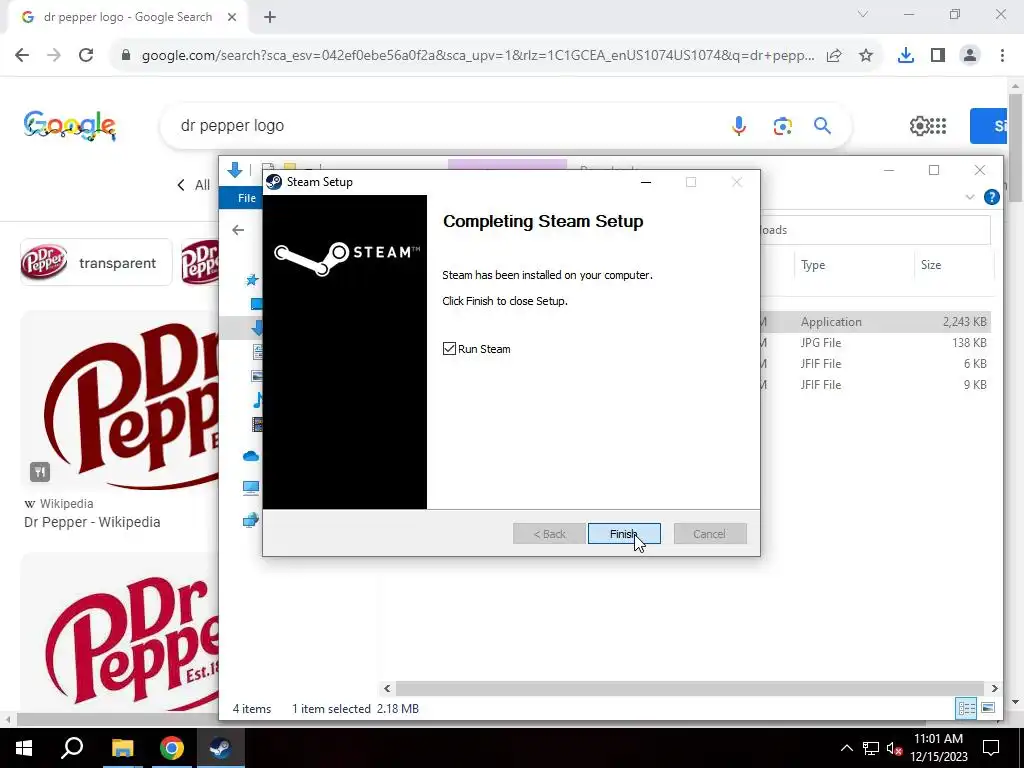Click the taskbar clock 11:01 AM
This screenshot has height=768, width=1024.
(x=938, y=739)
